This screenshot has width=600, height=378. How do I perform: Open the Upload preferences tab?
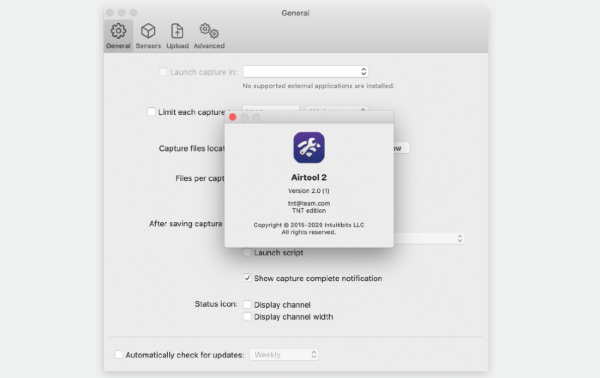(177, 36)
